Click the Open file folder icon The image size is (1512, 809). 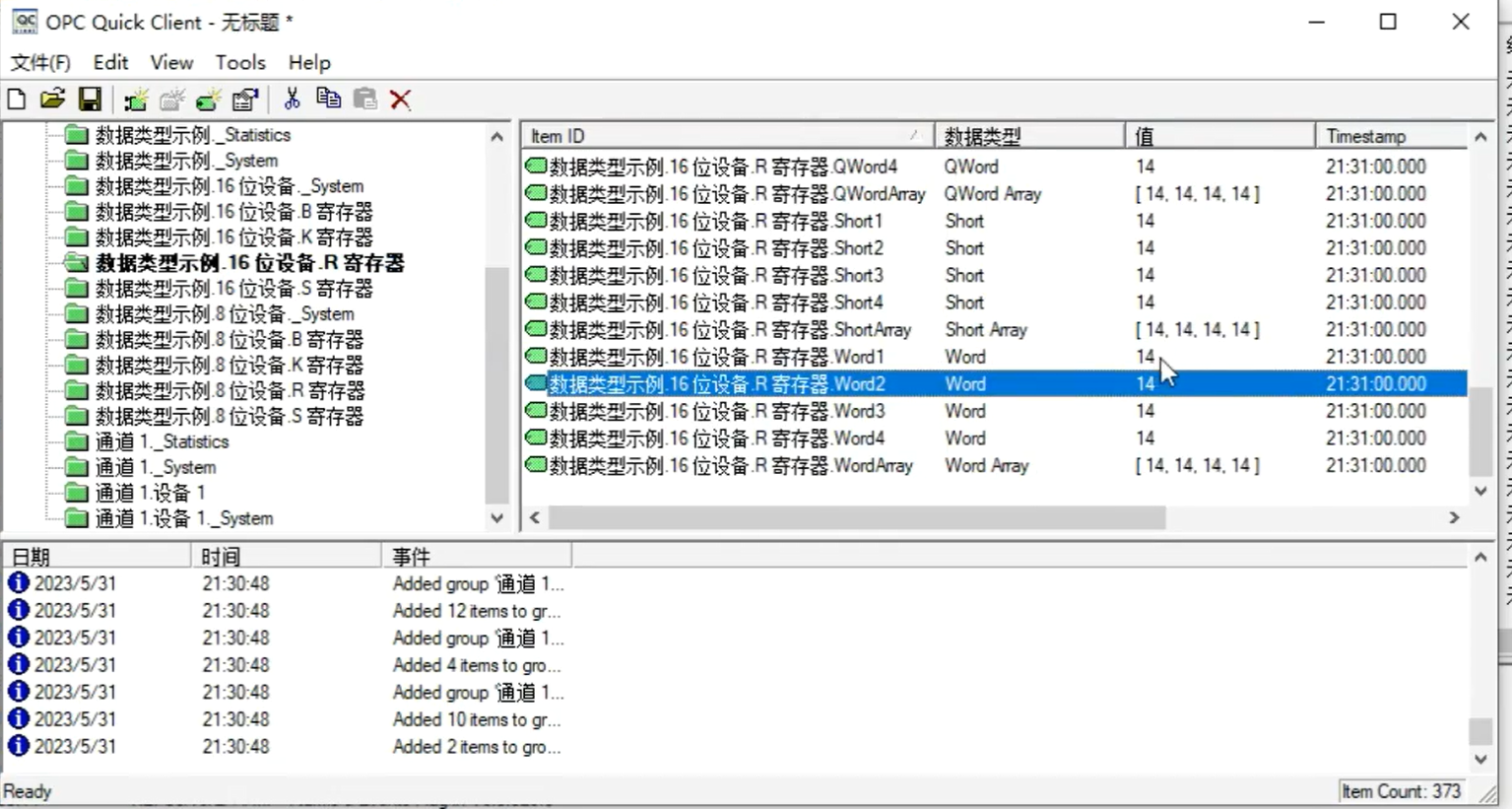tap(52, 99)
